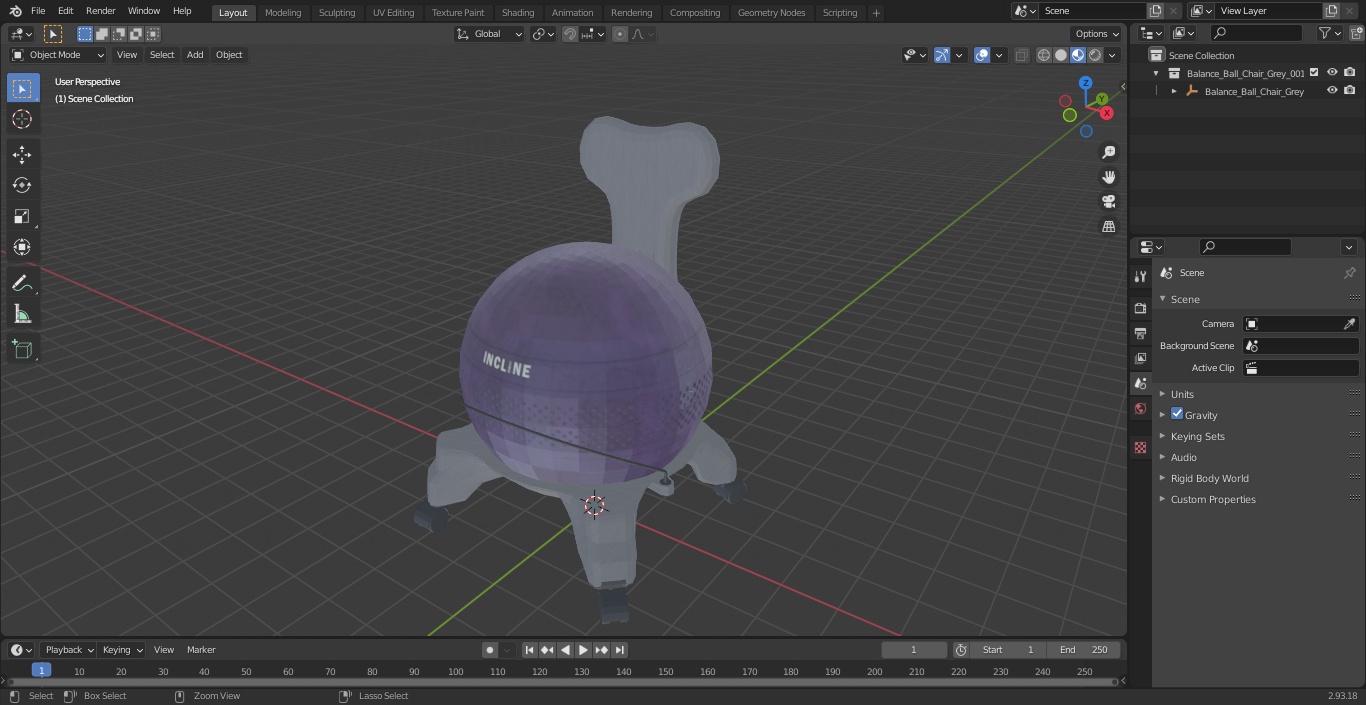Image resolution: width=1366 pixels, height=705 pixels.
Task: Click the pan view hand icon
Action: point(1108,177)
